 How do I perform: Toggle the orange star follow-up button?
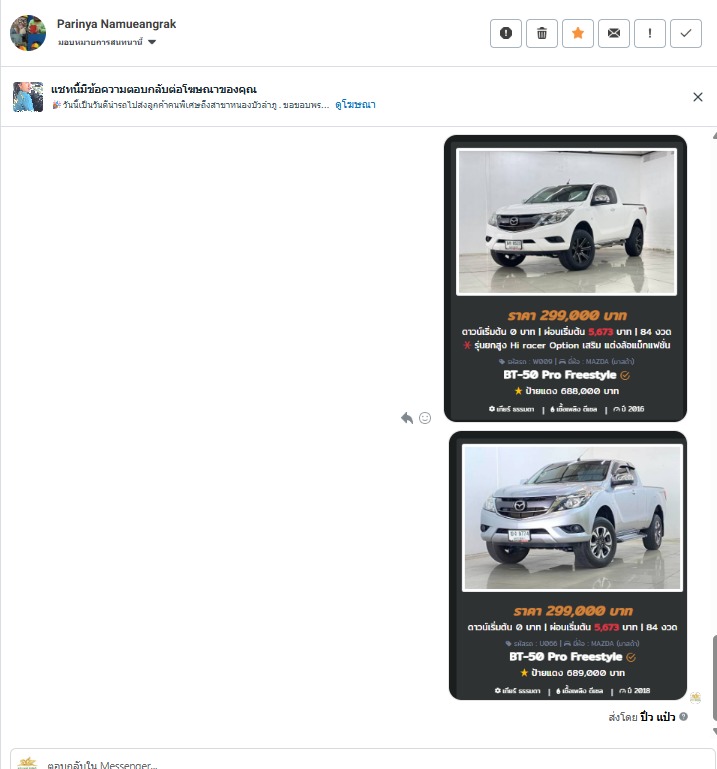578,33
